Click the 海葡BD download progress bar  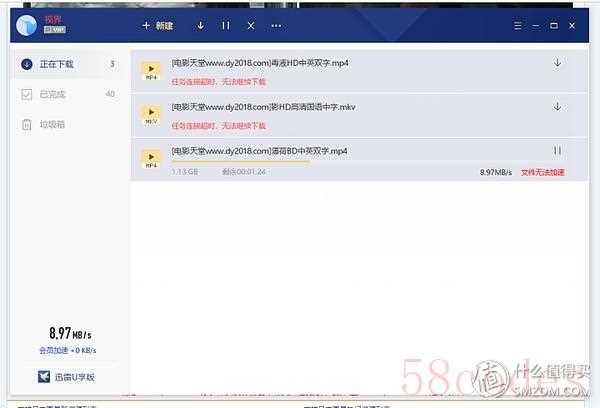click(240, 162)
